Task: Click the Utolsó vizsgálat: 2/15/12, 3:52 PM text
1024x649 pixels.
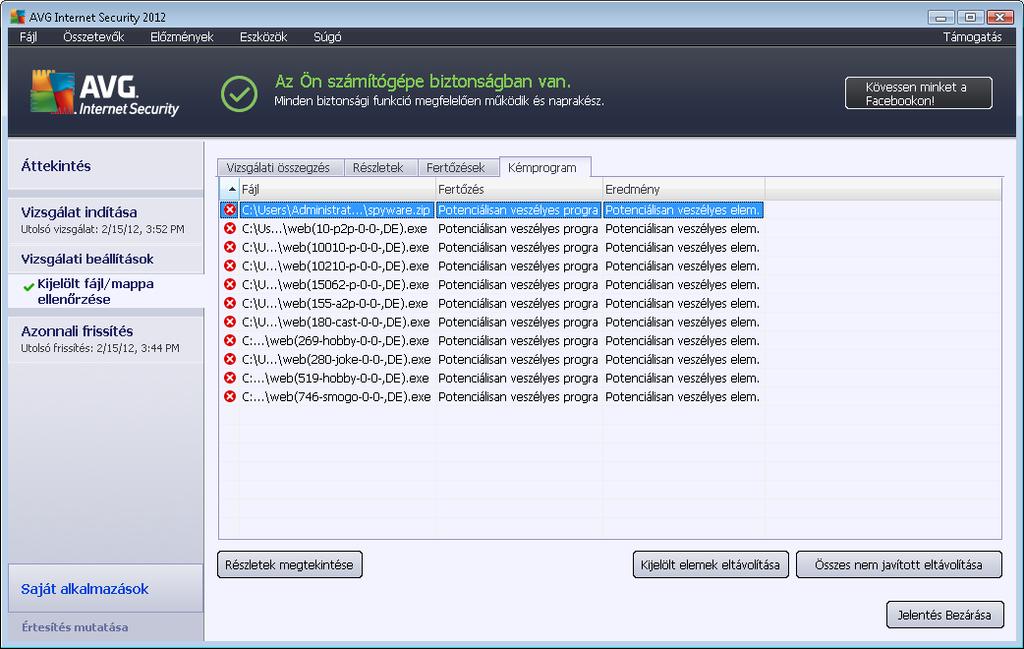Action: [103, 229]
